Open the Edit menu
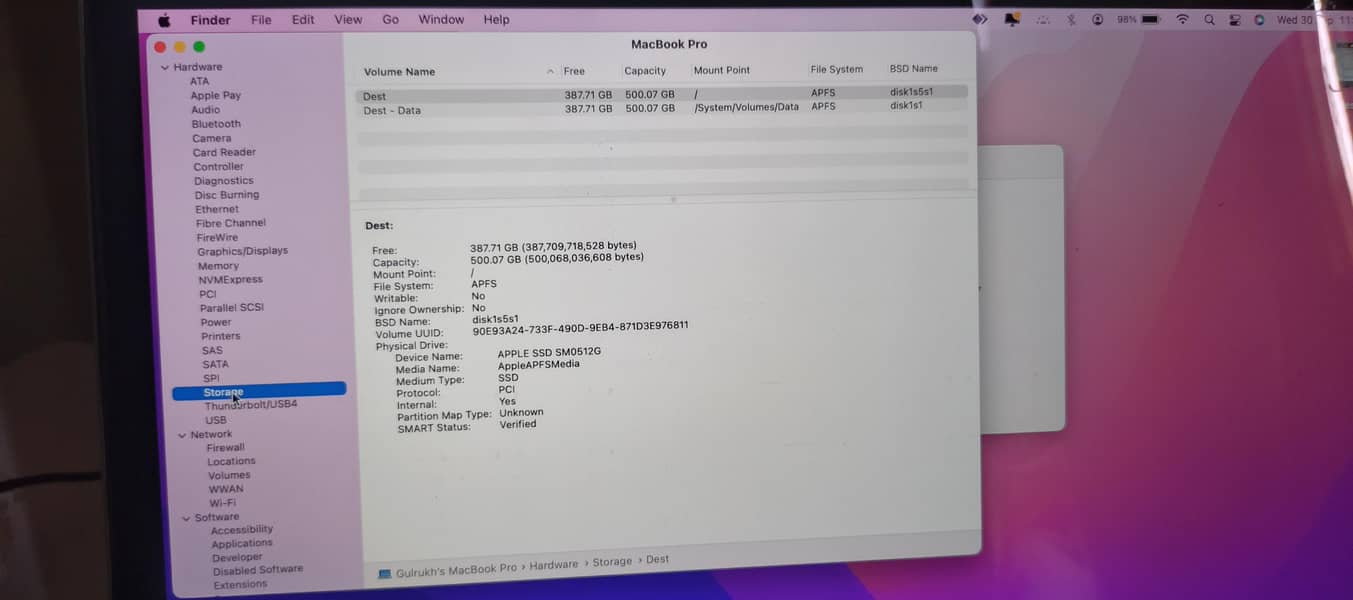The width and height of the screenshot is (1353, 600). tap(303, 20)
